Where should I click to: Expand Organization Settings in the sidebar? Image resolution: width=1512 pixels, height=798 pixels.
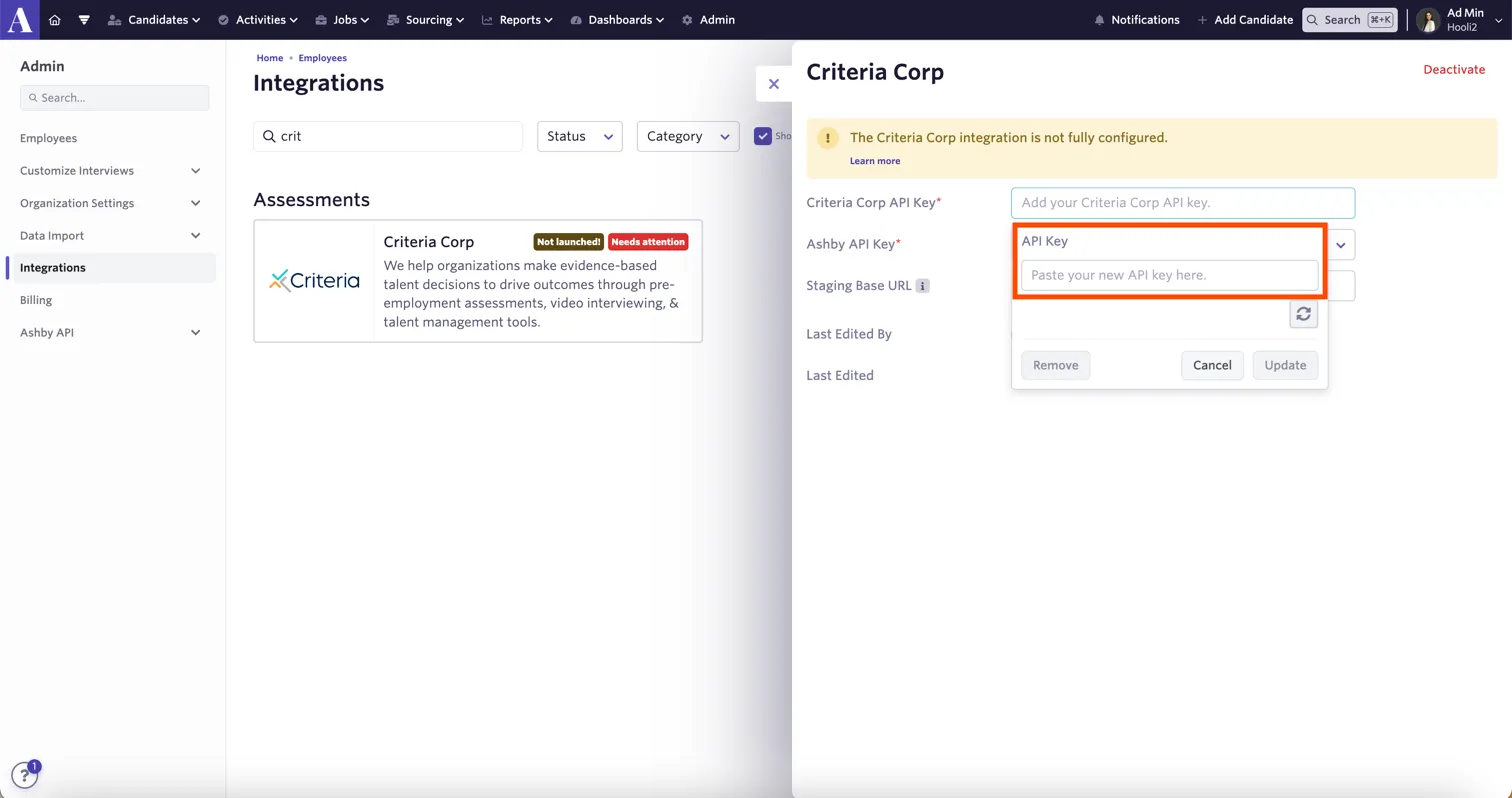point(111,203)
